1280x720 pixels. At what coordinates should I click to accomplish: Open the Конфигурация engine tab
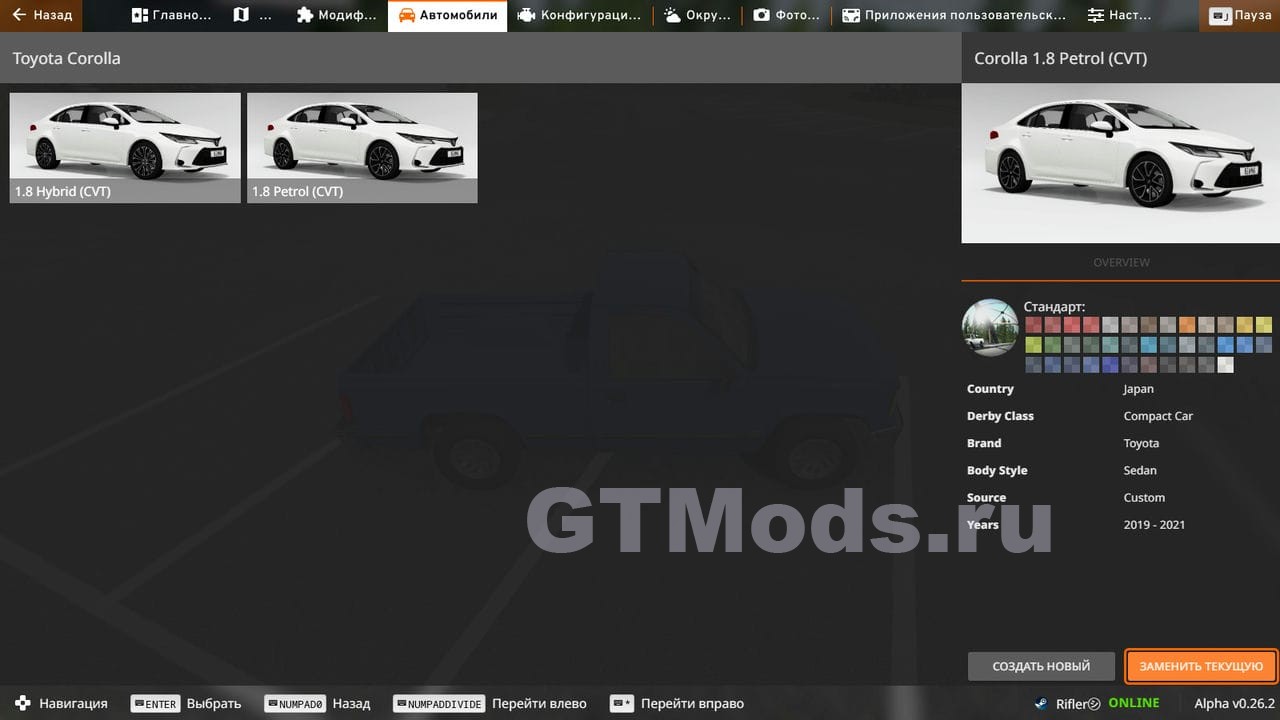point(579,15)
